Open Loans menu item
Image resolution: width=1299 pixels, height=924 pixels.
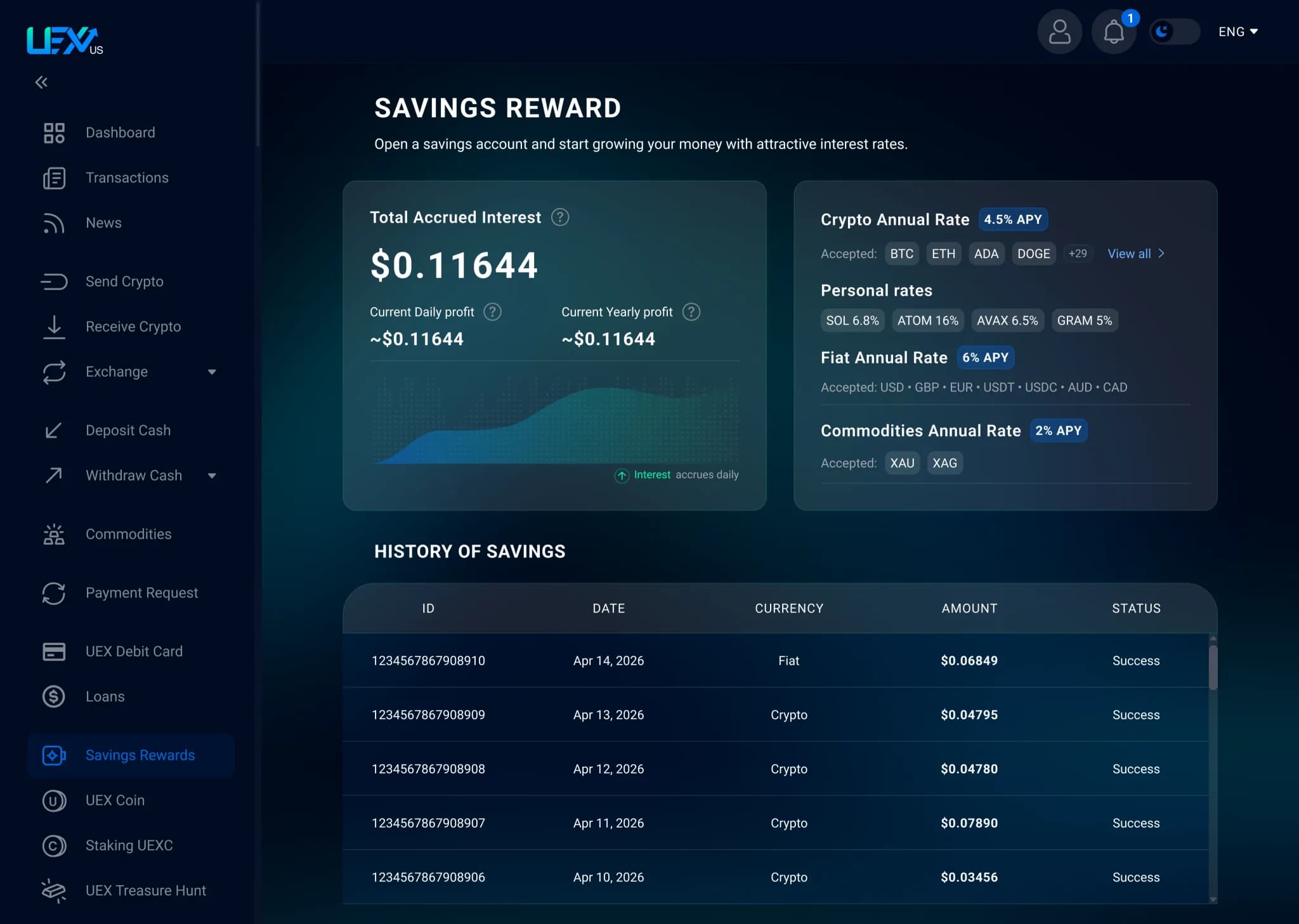click(x=105, y=696)
